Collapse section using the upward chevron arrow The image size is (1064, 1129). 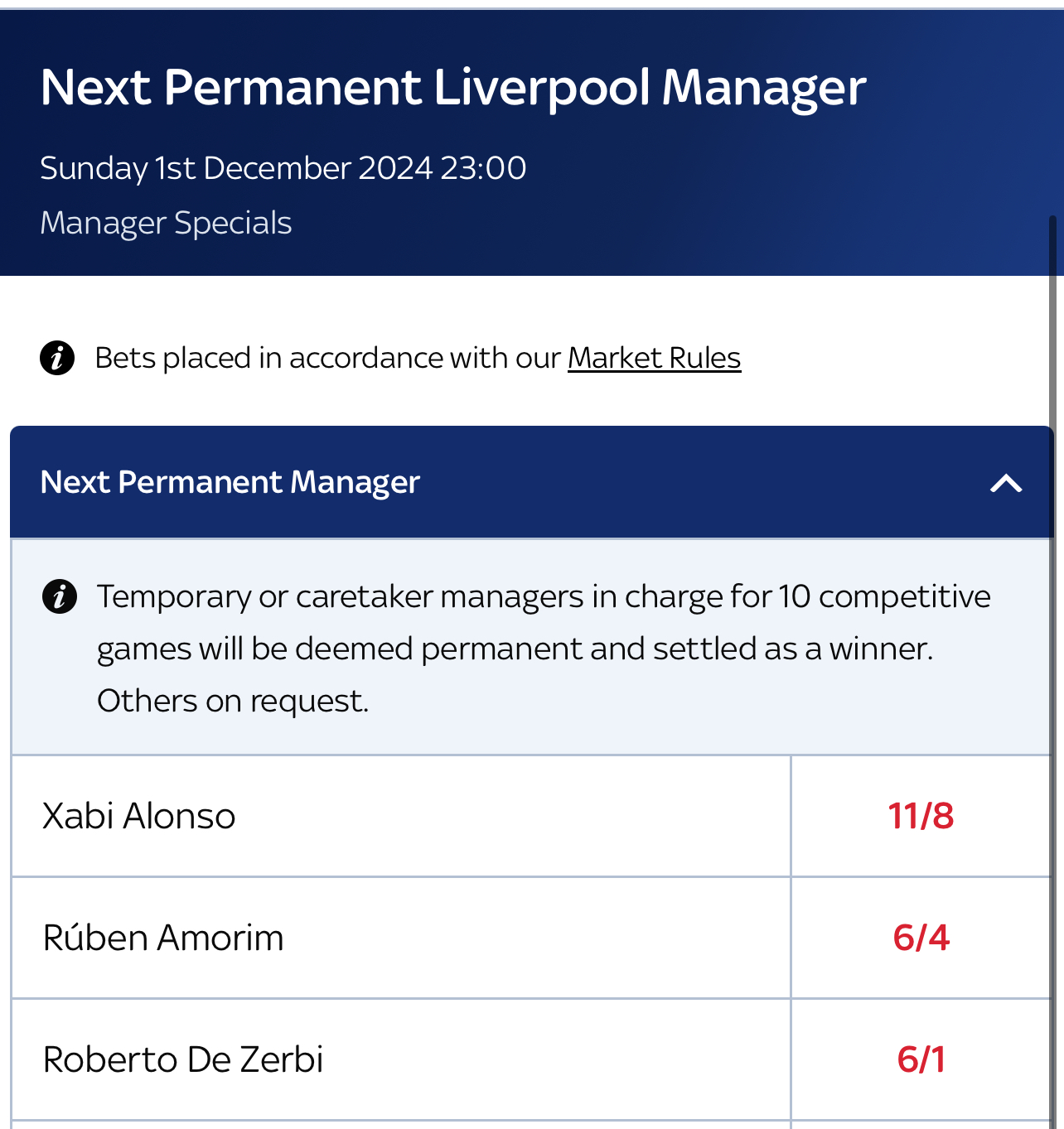click(1006, 483)
